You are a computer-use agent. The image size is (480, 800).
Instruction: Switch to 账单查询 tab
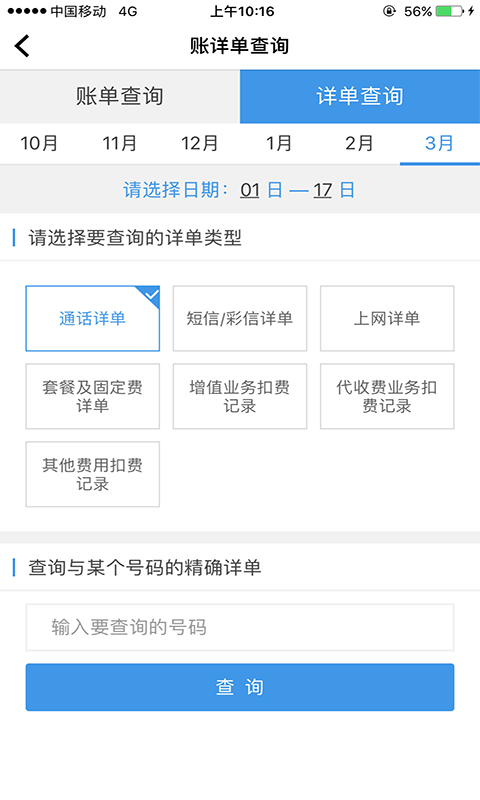120,96
